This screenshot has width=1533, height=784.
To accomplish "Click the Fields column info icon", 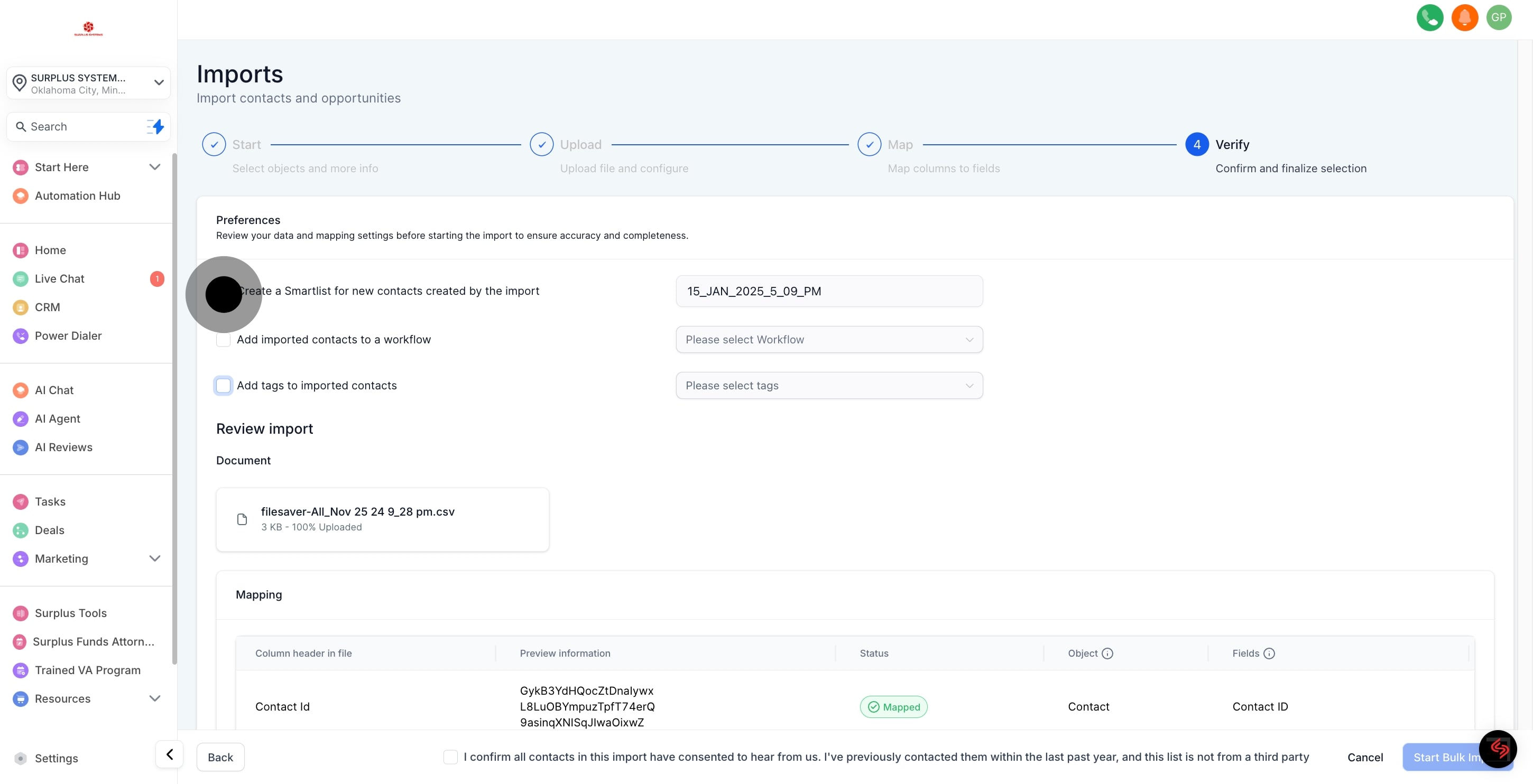I will click(1269, 653).
